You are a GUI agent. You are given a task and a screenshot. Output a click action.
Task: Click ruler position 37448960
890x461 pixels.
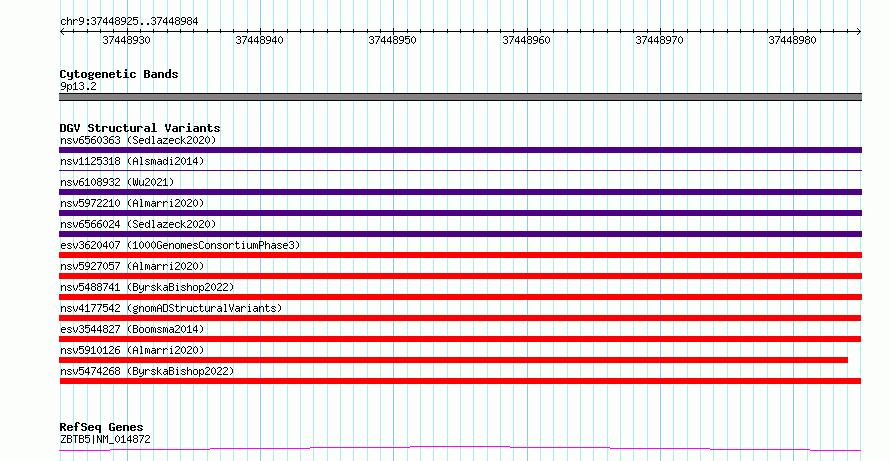[x=526, y=40]
